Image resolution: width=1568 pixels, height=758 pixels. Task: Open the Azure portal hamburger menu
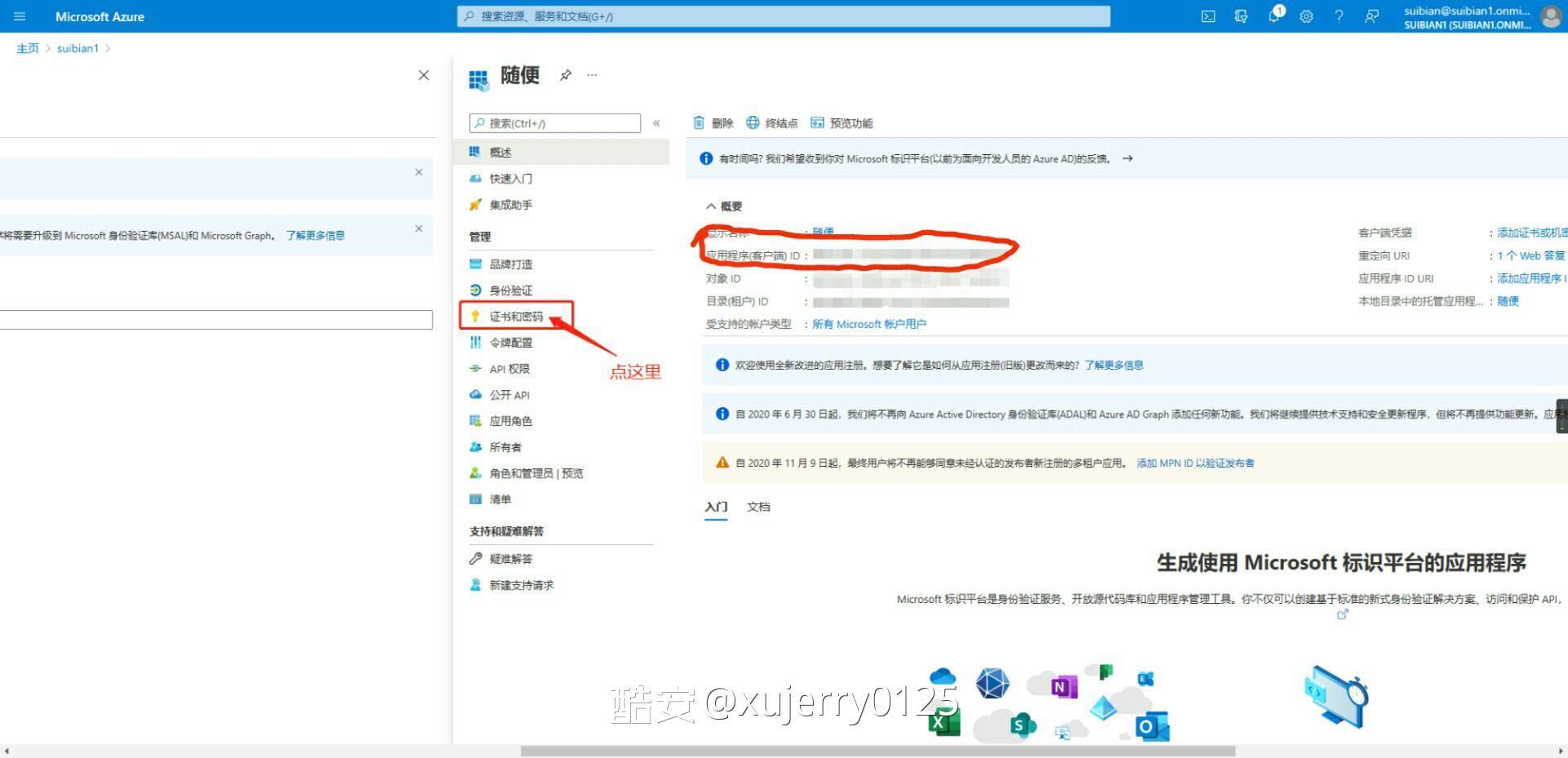click(x=20, y=16)
